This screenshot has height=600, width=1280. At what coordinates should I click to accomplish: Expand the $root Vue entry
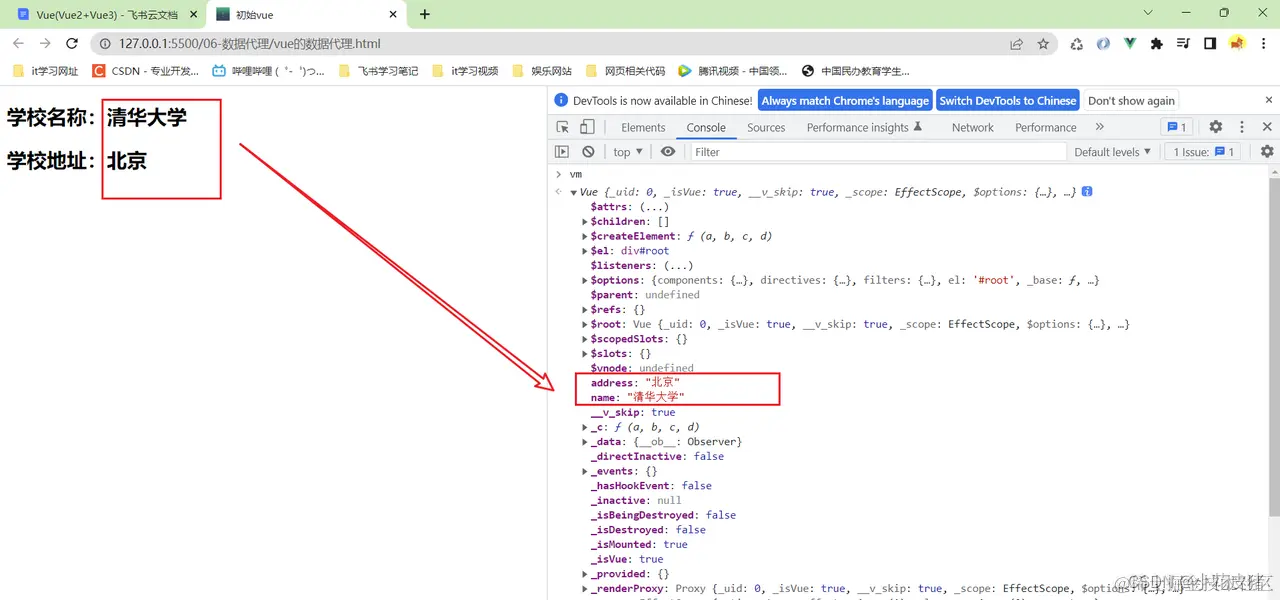point(585,324)
